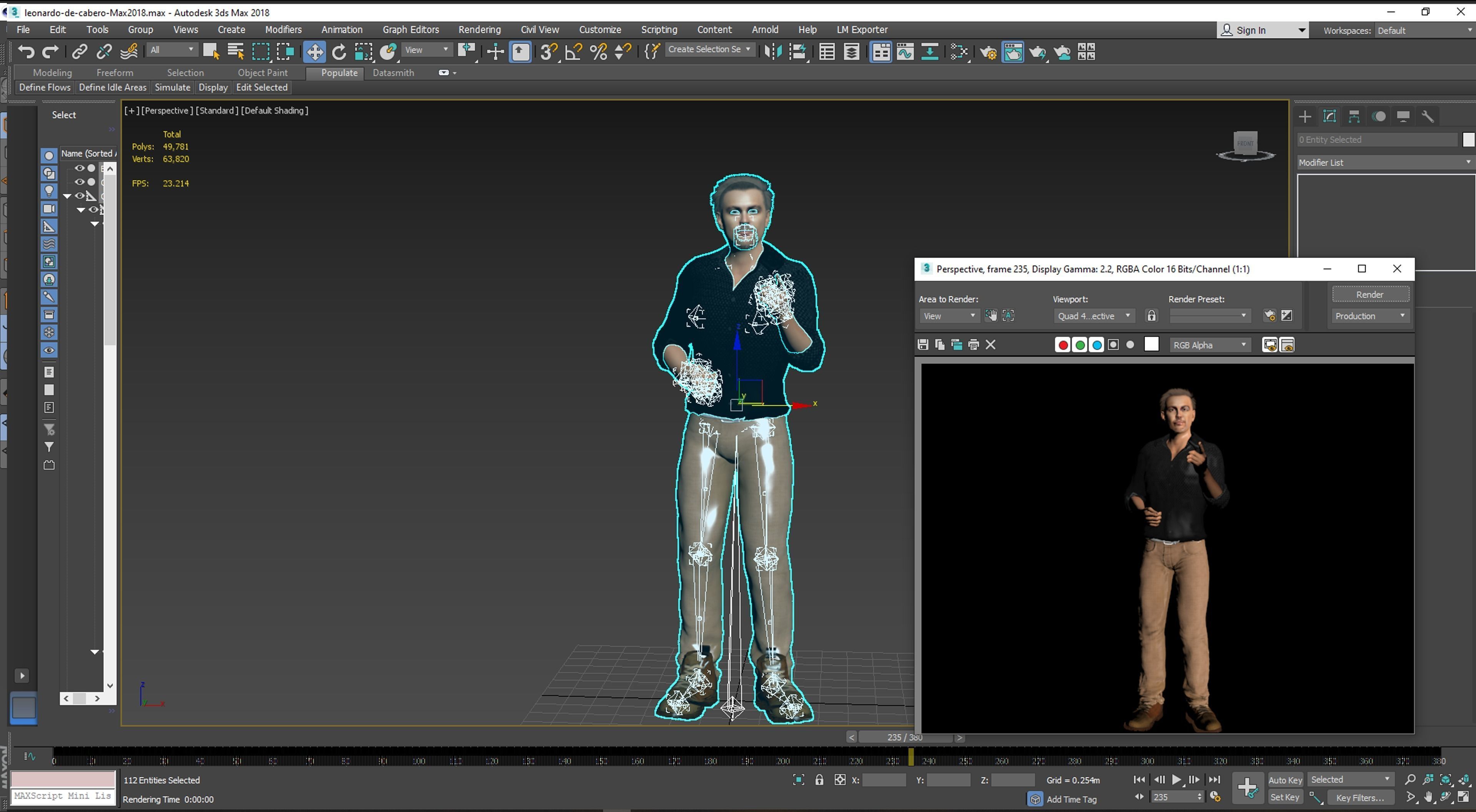The width and height of the screenshot is (1476, 812).
Task: Activate the Select and Rotate tool
Action: coord(339,52)
